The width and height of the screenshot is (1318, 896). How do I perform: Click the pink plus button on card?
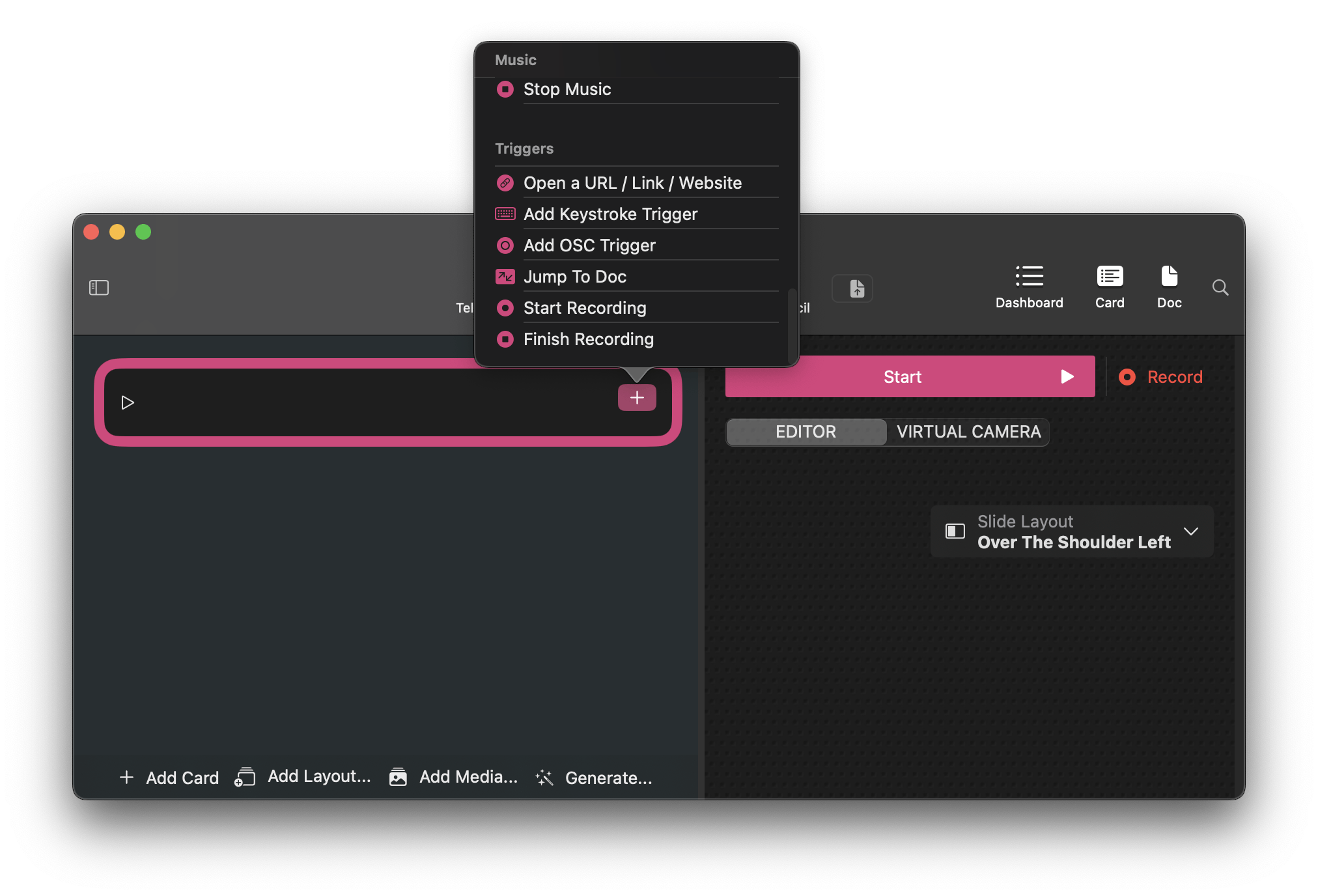tap(637, 397)
